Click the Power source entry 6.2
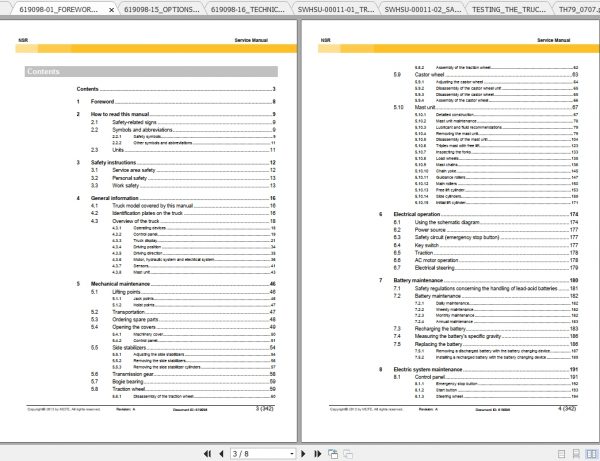 486,230
